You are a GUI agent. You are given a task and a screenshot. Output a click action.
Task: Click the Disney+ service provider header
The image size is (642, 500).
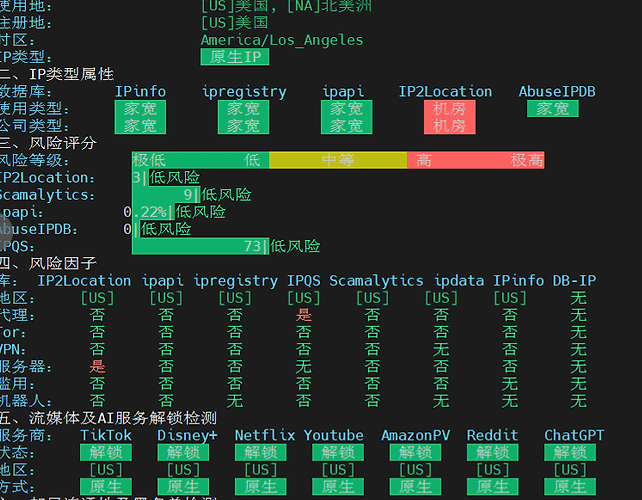coord(187,435)
